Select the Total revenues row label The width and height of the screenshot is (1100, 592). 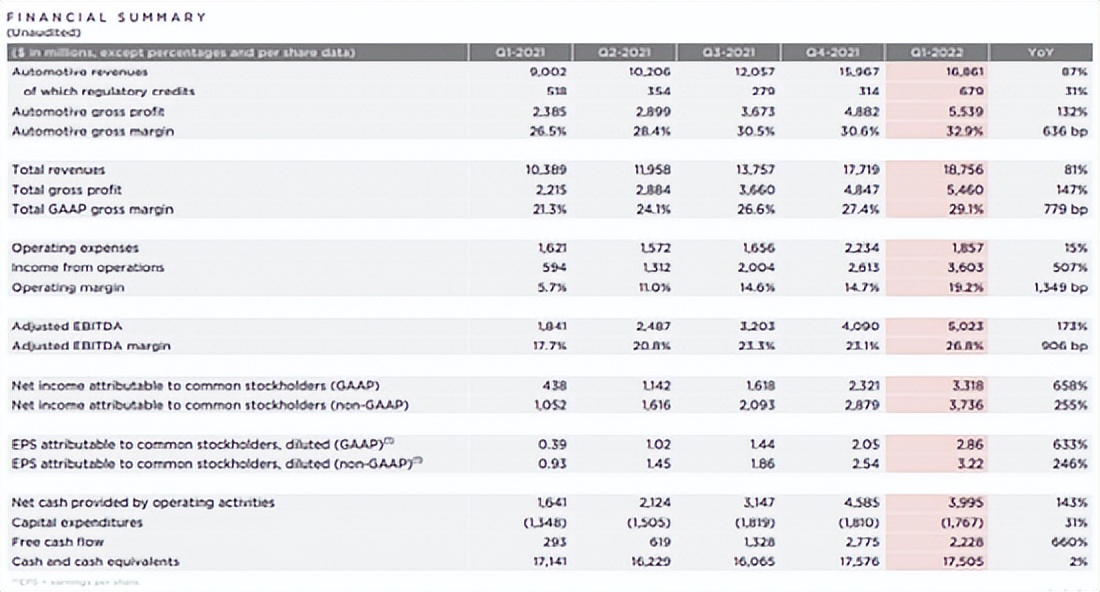pyautogui.click(x=58, y=170)
